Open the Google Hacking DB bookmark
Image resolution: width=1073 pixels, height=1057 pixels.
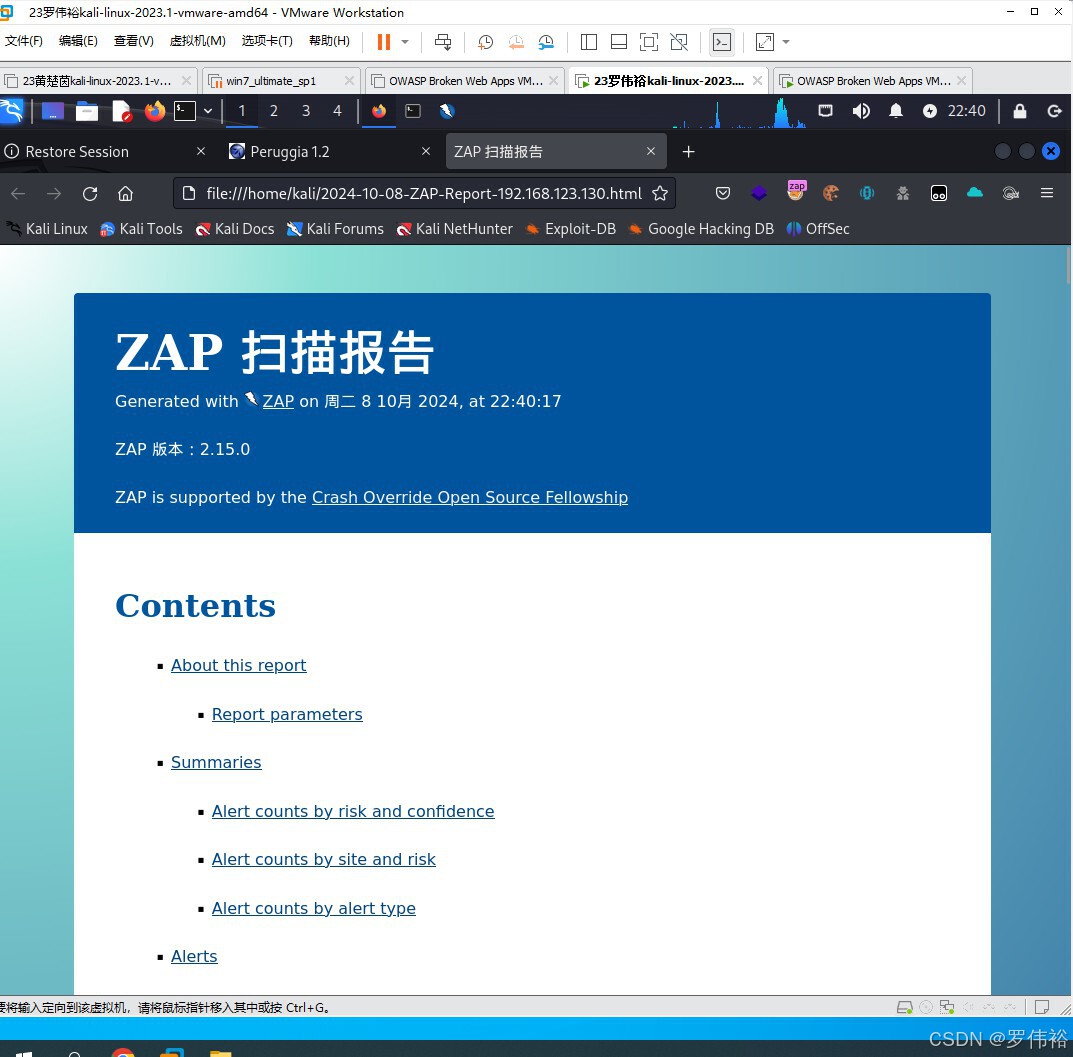click(x=701, y=229)
